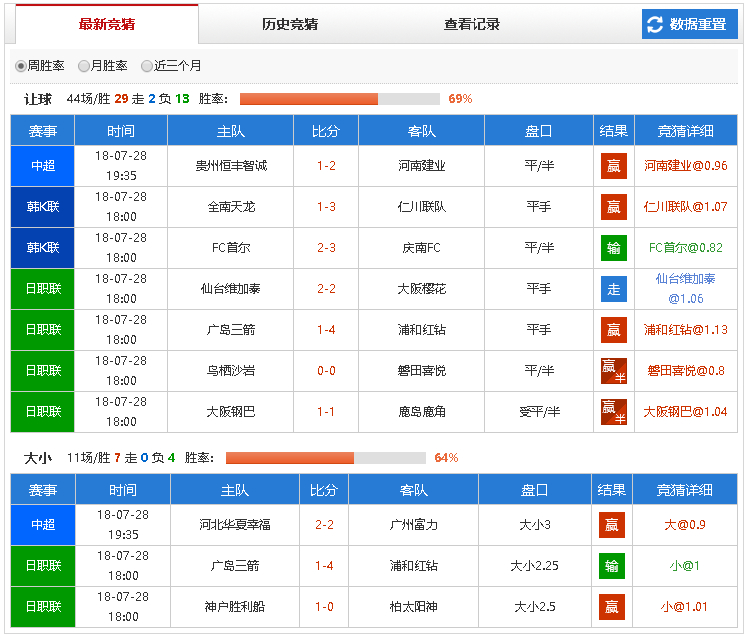Screen dimensions: 747x639
Task: Open 磐田喜悦@0.8 guess detail
Action: coord(686,371)
